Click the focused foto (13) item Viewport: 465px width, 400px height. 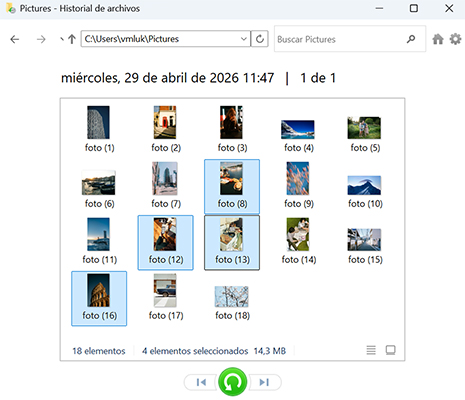point(232,242)
